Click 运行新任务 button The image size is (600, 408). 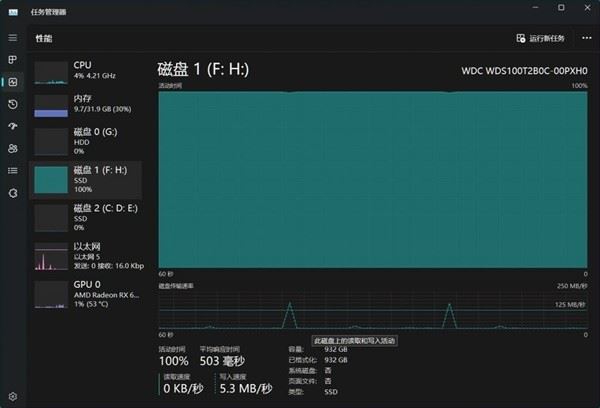[540, 38]
